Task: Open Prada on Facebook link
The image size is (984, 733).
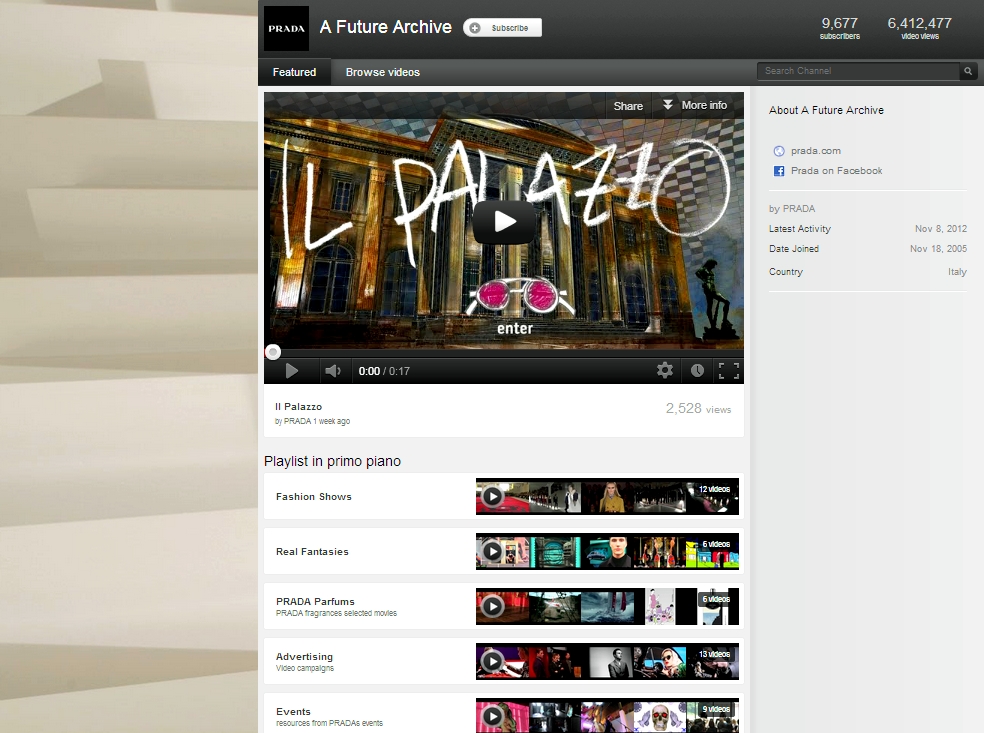Action: [836, 171]
